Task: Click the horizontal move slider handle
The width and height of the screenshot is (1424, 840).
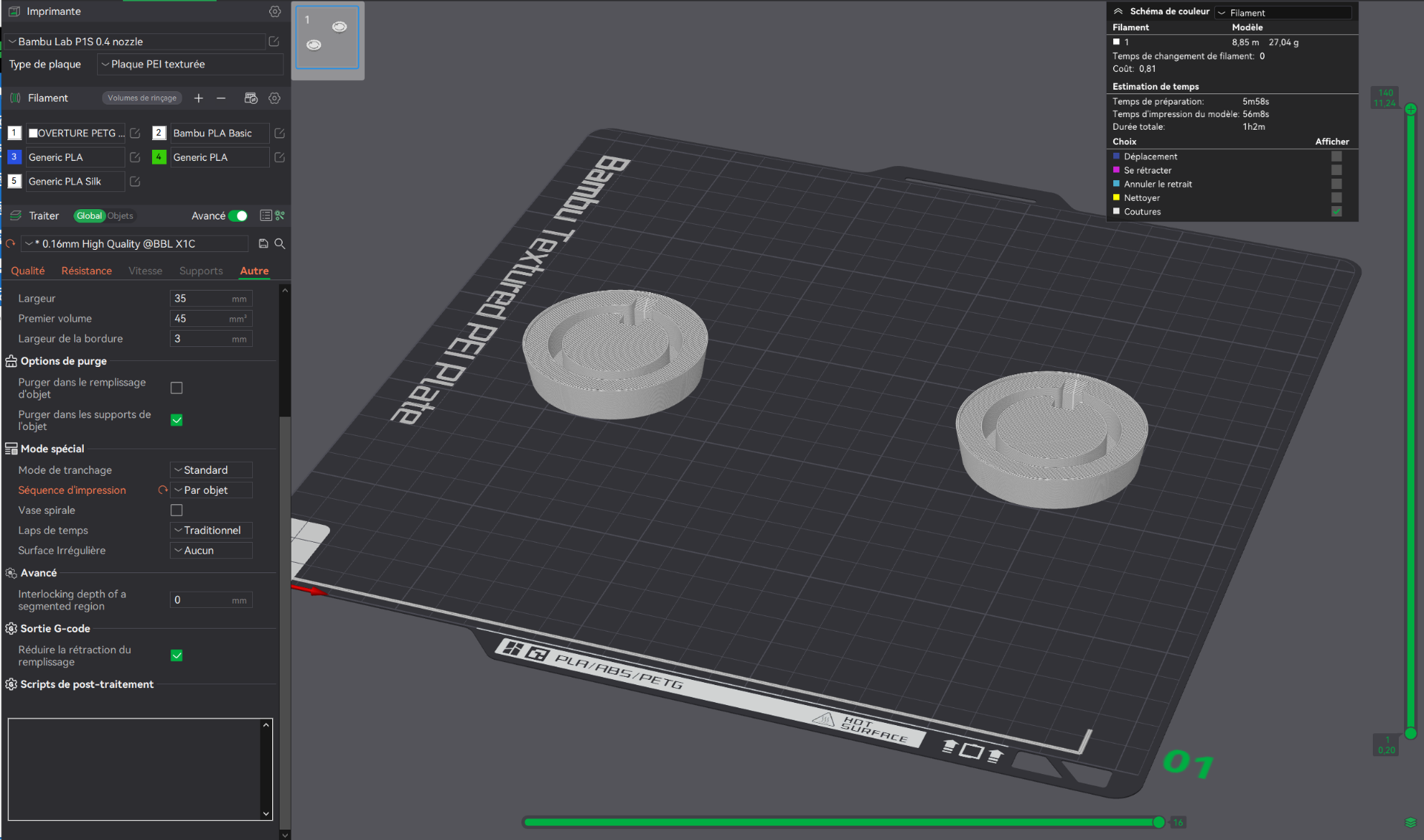Action: click(x=1159, y=822)
